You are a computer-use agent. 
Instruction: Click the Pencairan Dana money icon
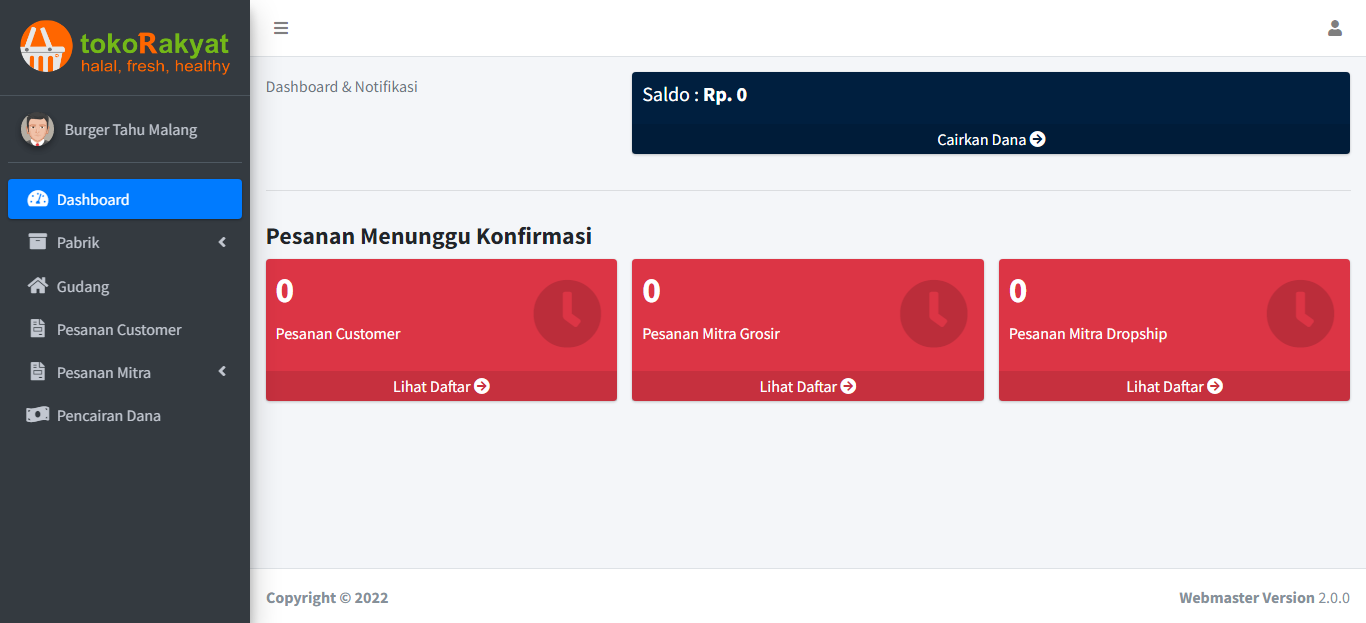click(38, 415)
